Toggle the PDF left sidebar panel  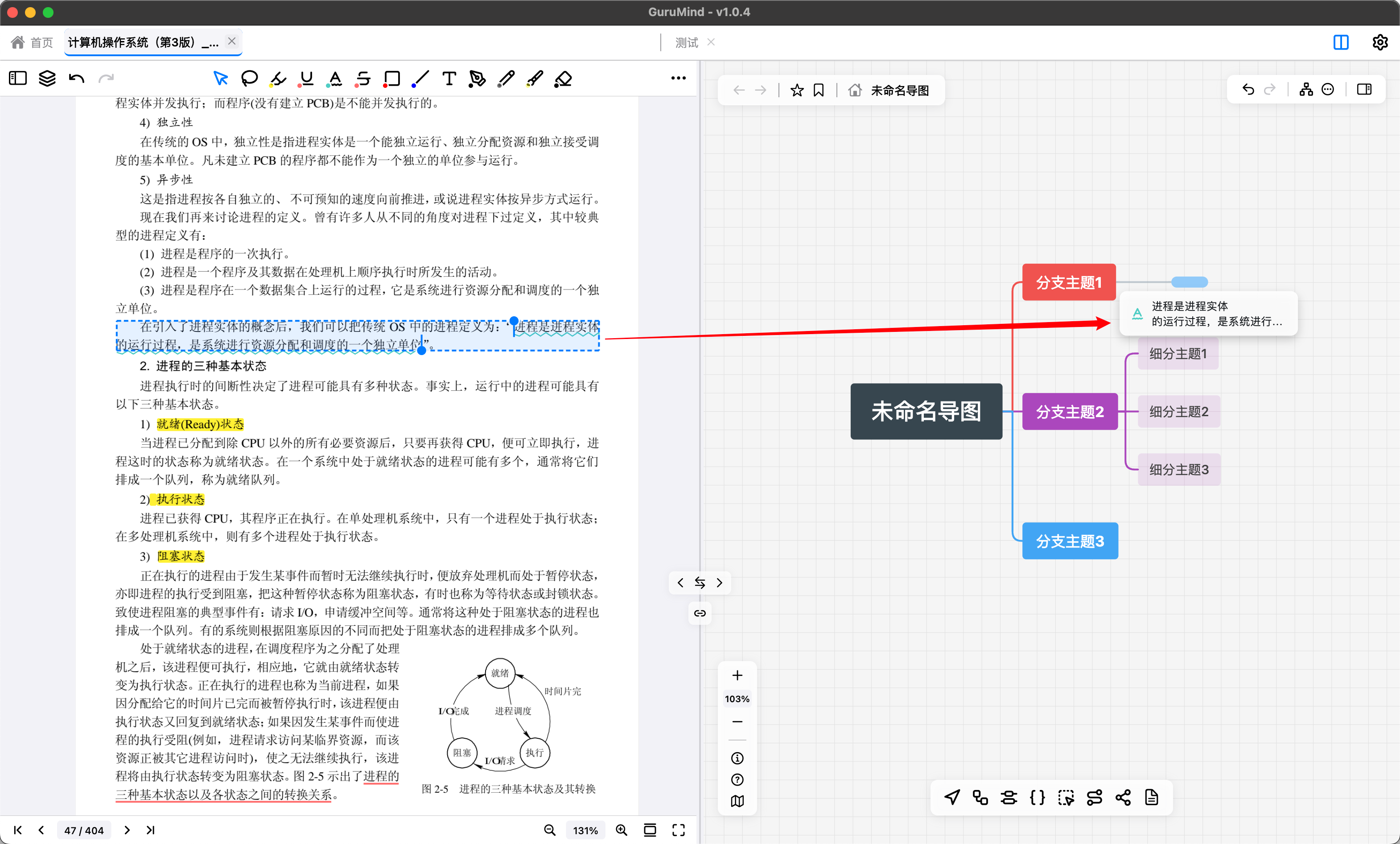point(18,79)
